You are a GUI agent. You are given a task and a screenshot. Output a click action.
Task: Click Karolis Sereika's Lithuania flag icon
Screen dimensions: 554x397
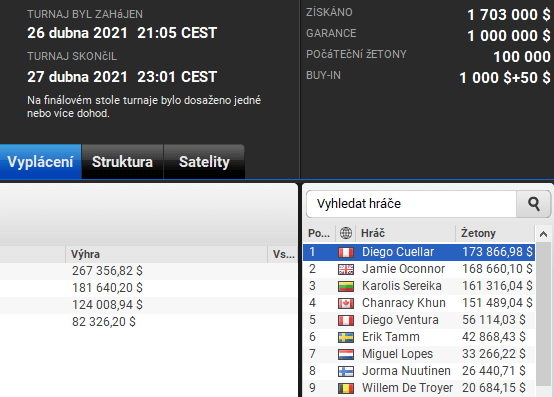[346, 286]
